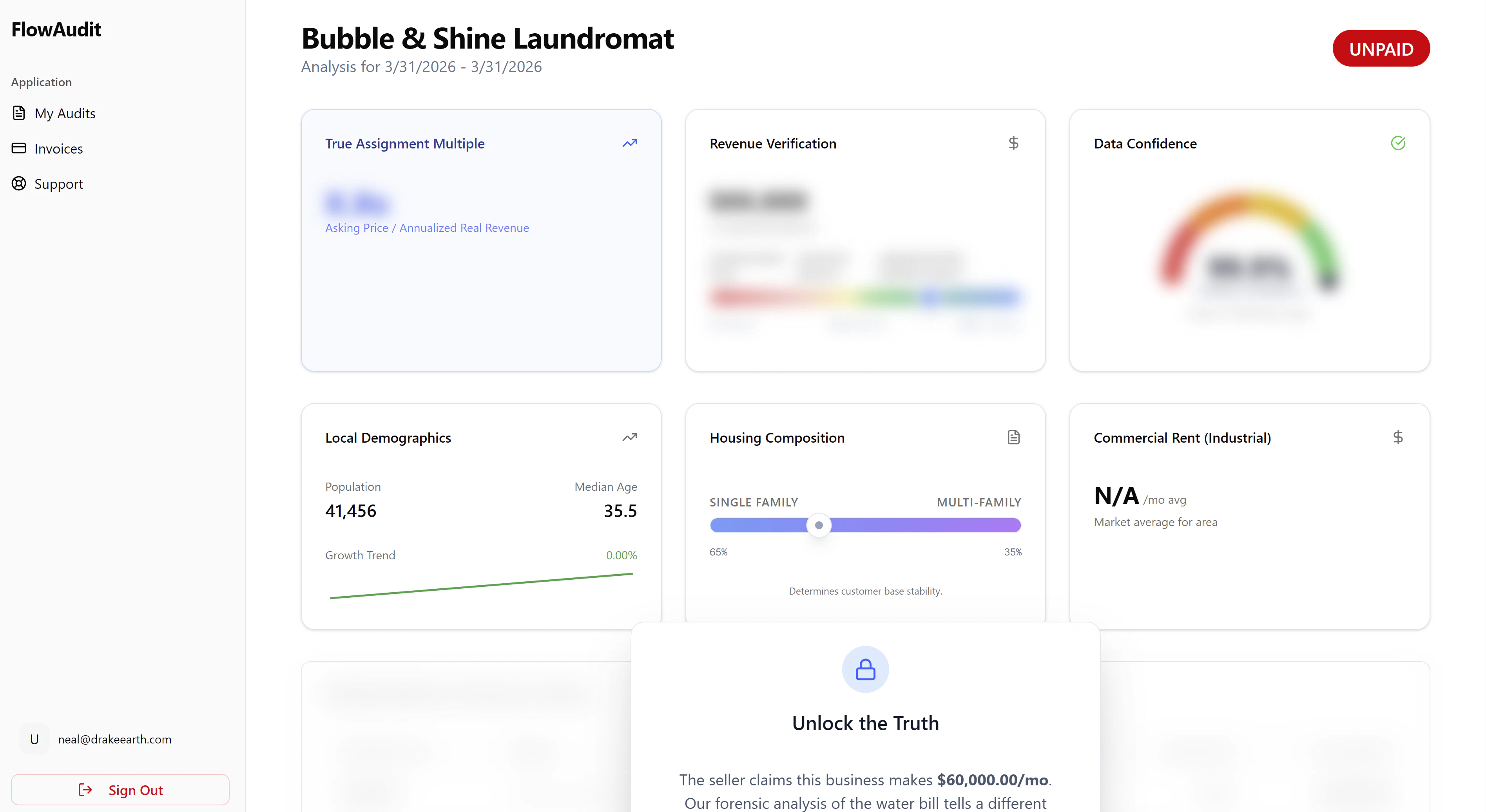Click the Support lifebuoy icon
Viewport: 1486px width, 812px height.
[19, 183]
